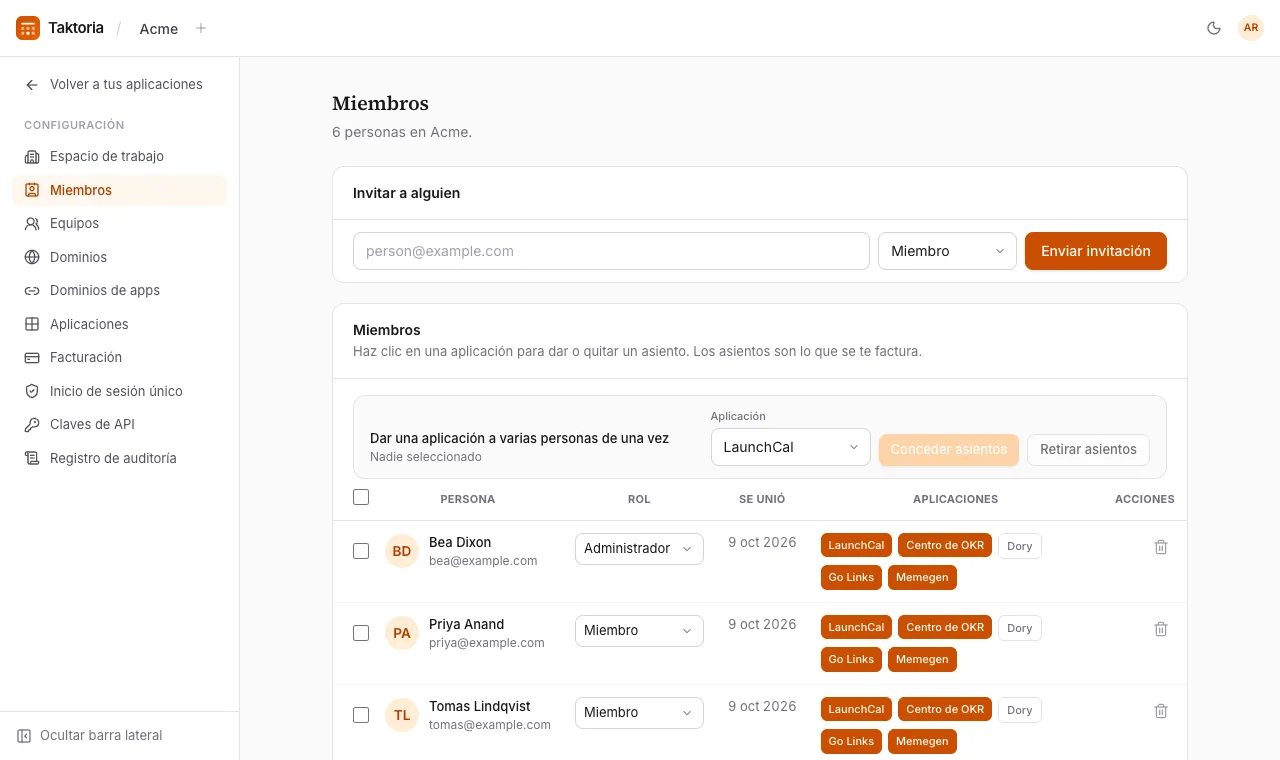Open the invitation role Miembro dropdown
Screen dimensions: 1280x760
click(947, 251)
